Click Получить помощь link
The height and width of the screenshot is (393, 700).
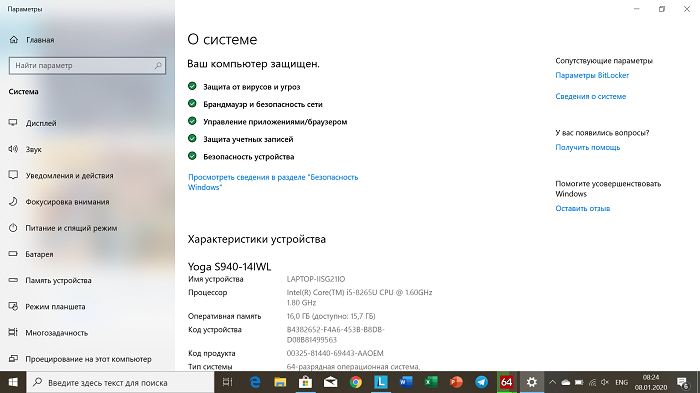tap(588, 147)
